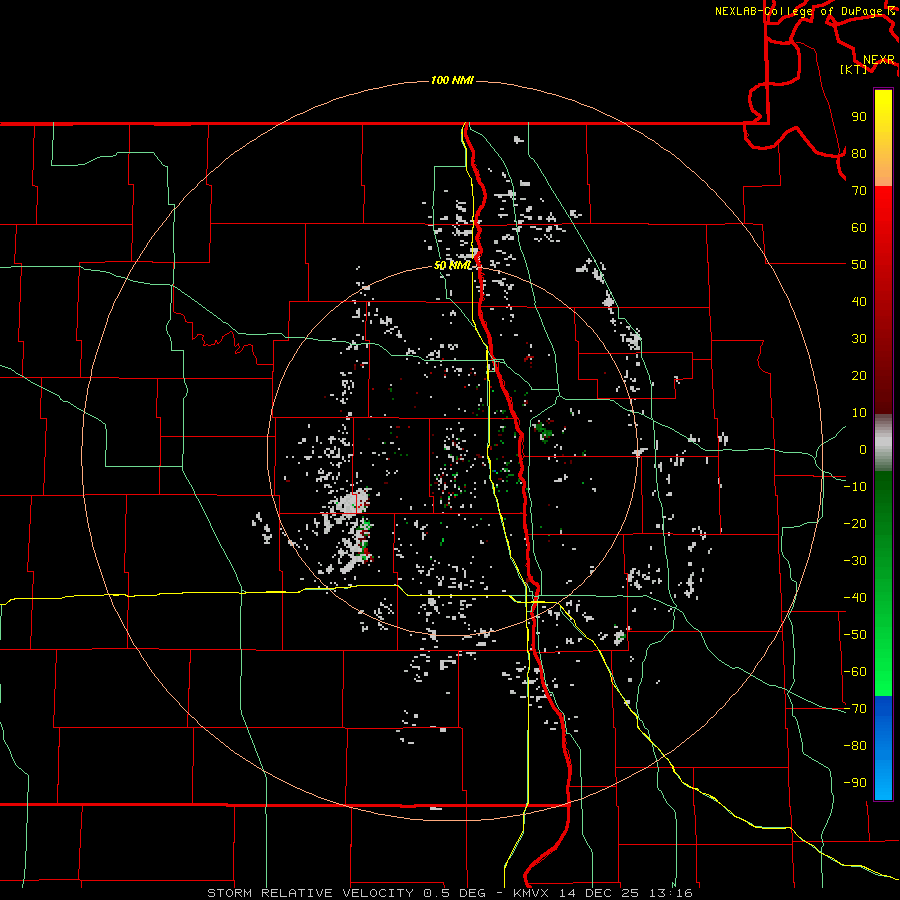Click the -30 value on velocity scale
Image resolution: width=900 pixels, height=900 pixels.
point(855,561)
